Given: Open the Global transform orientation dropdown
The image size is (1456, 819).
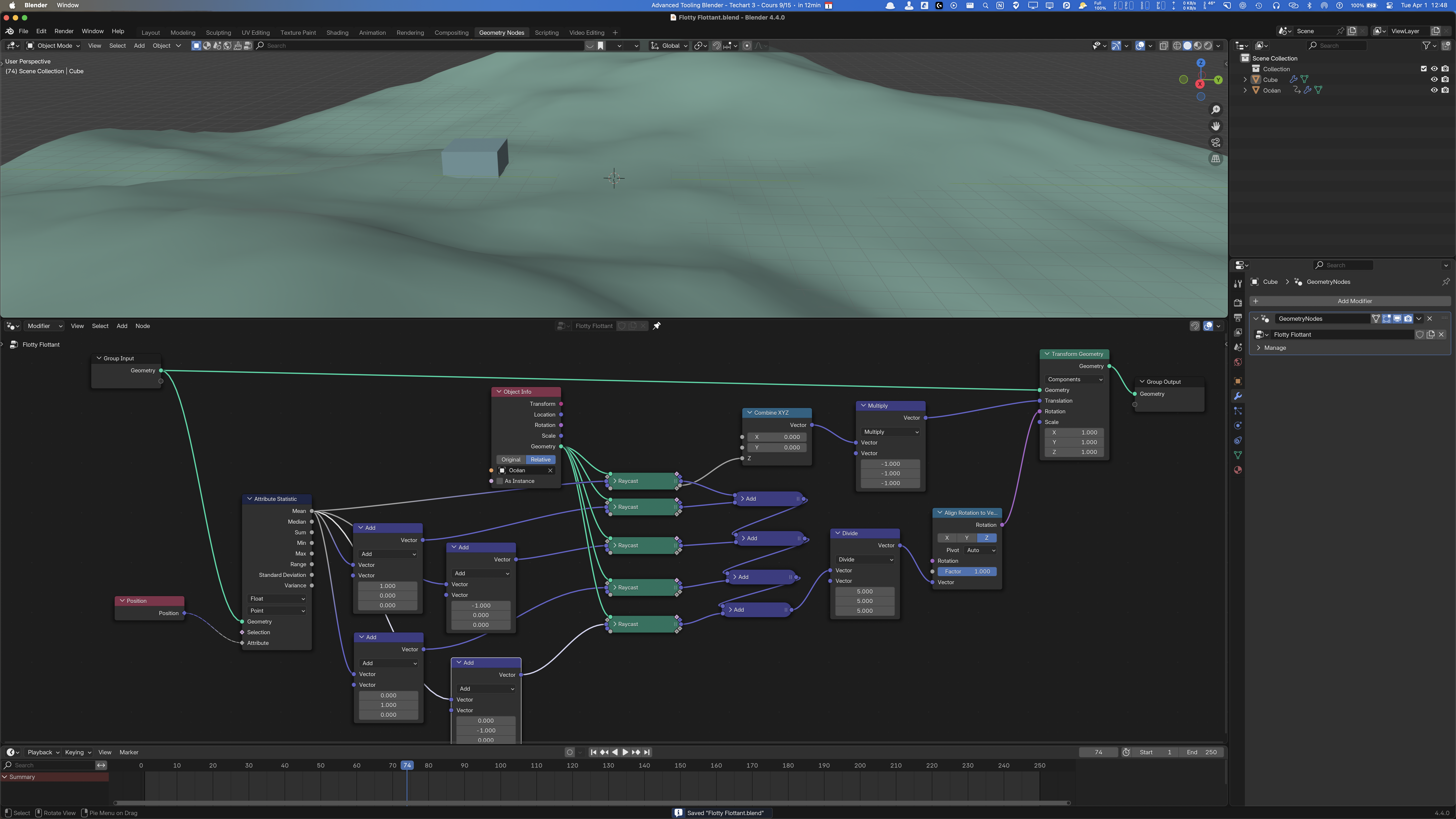Looking at the screenshot, I should click(670, 46).
